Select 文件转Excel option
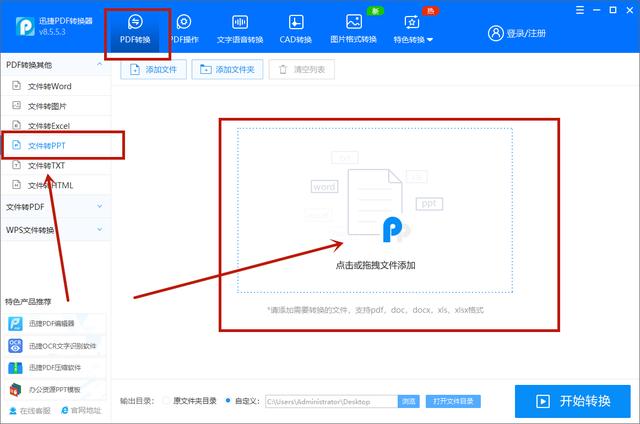The height and width of the screenshot is (424, 640). (x=56, y=126)
